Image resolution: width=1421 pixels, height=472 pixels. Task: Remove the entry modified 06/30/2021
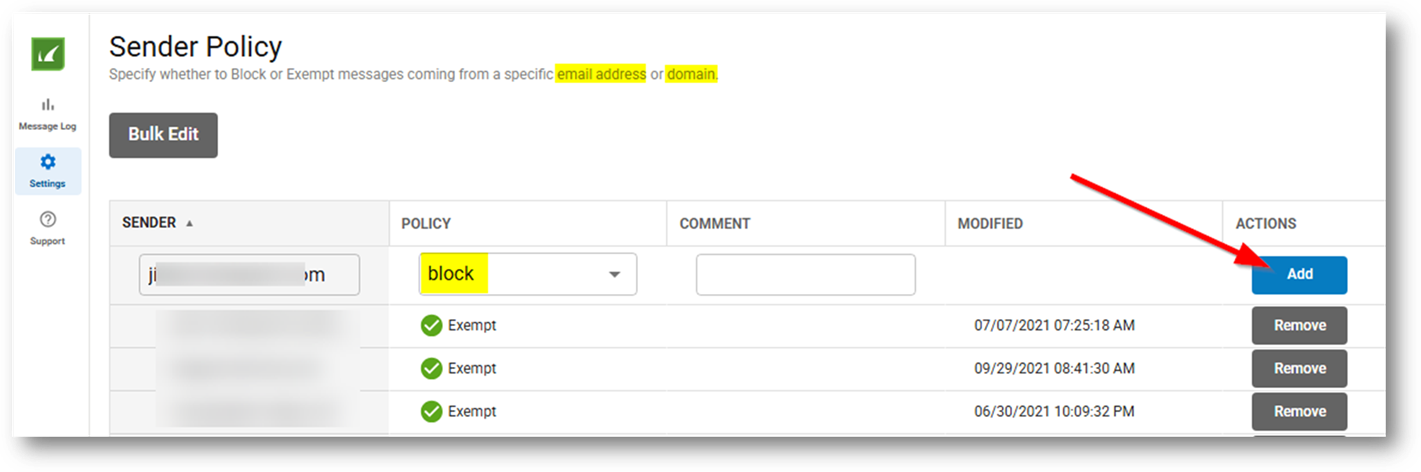[1299, 411]
